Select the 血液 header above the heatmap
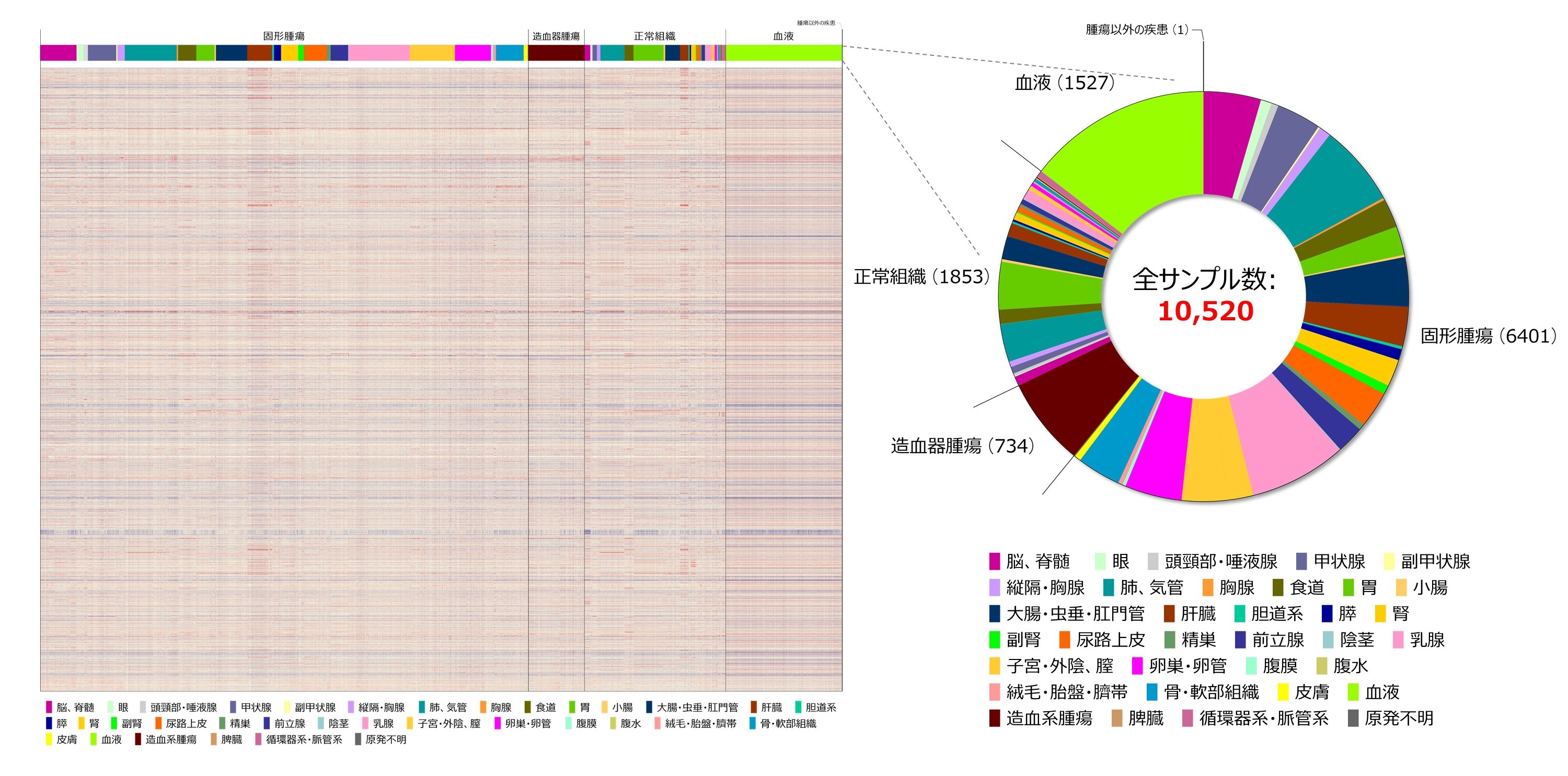Viewport: 1568px width, 776px height. click(x=783, y=37)
